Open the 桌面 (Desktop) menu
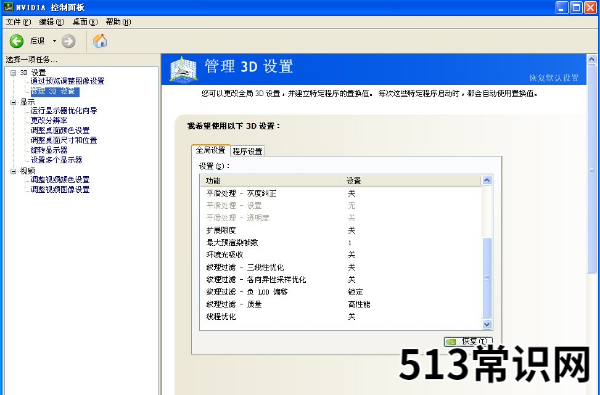 85,22
